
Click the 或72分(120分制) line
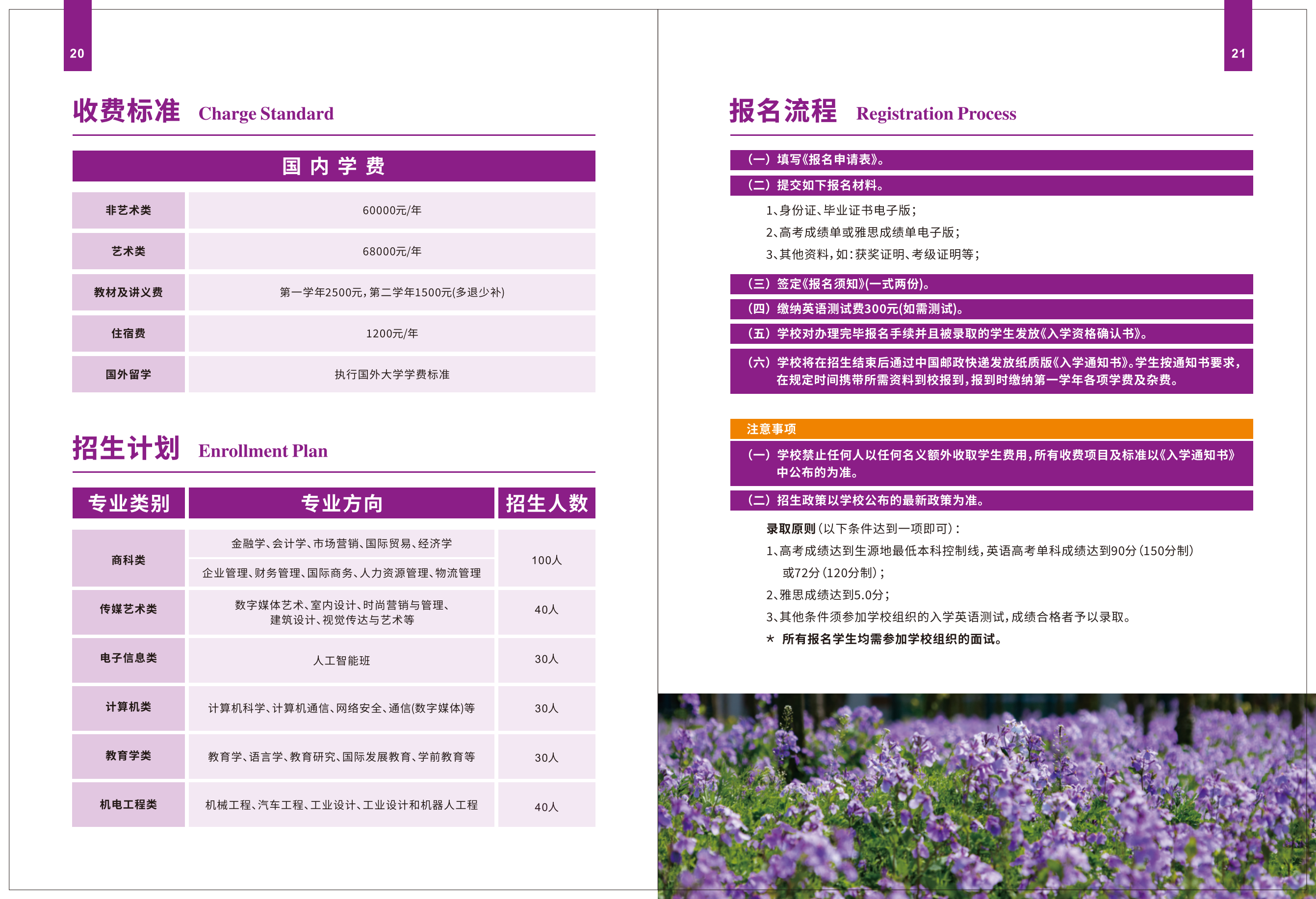click(833, 573)
